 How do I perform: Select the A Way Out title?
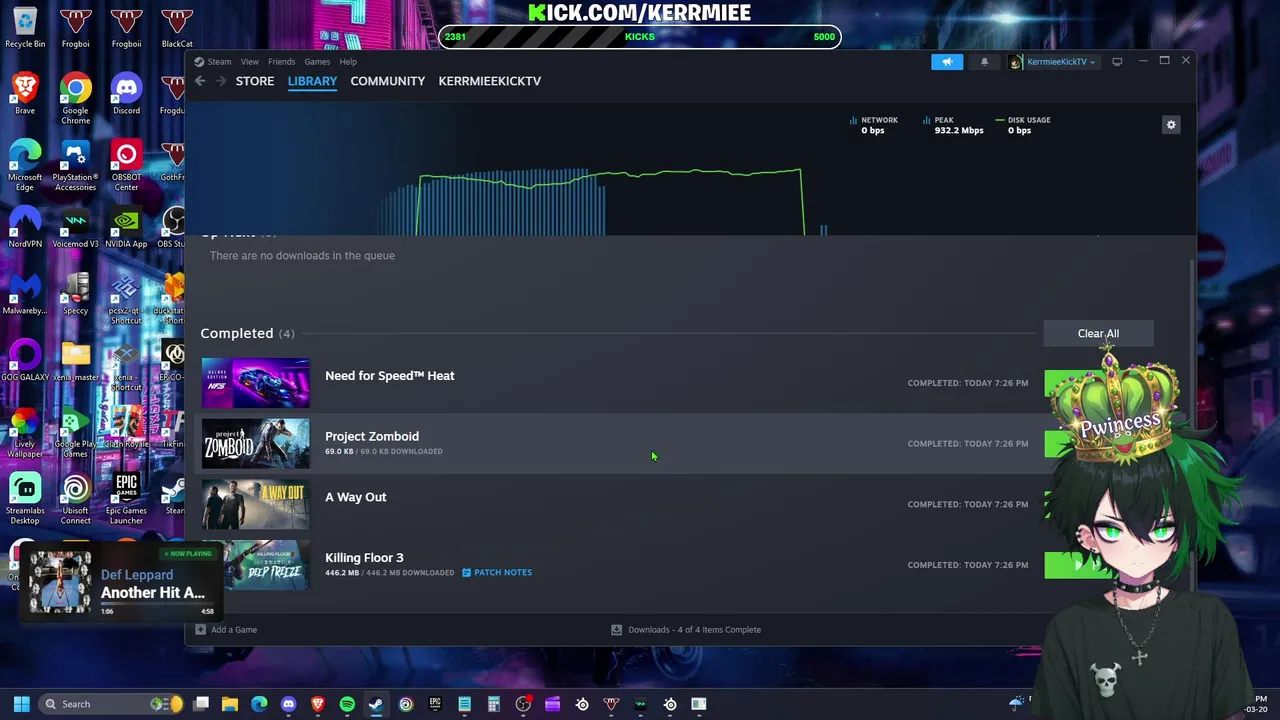click(356, 497)
